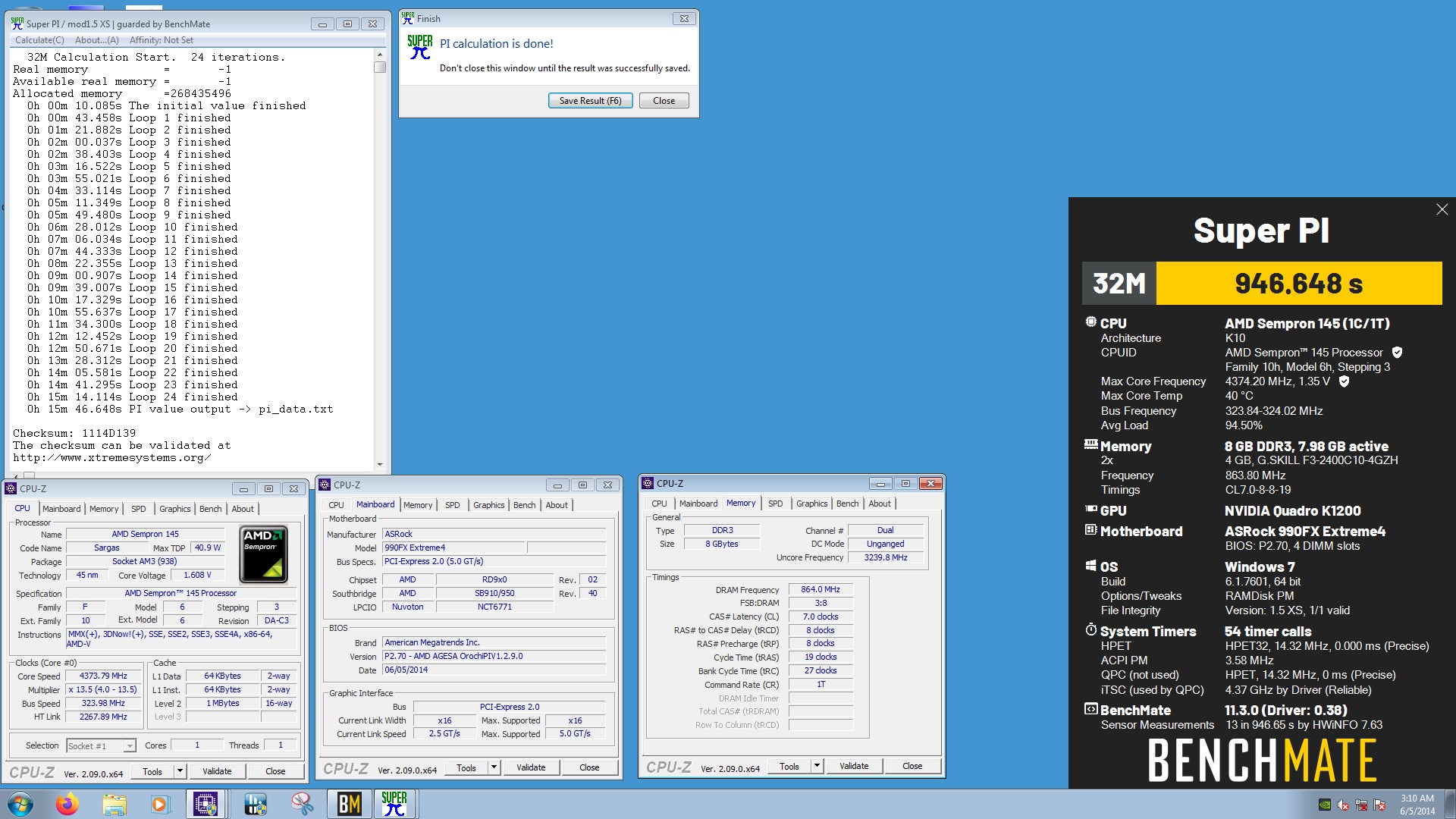Click the BIOS version P2.70 field

(x=494, y=657)
